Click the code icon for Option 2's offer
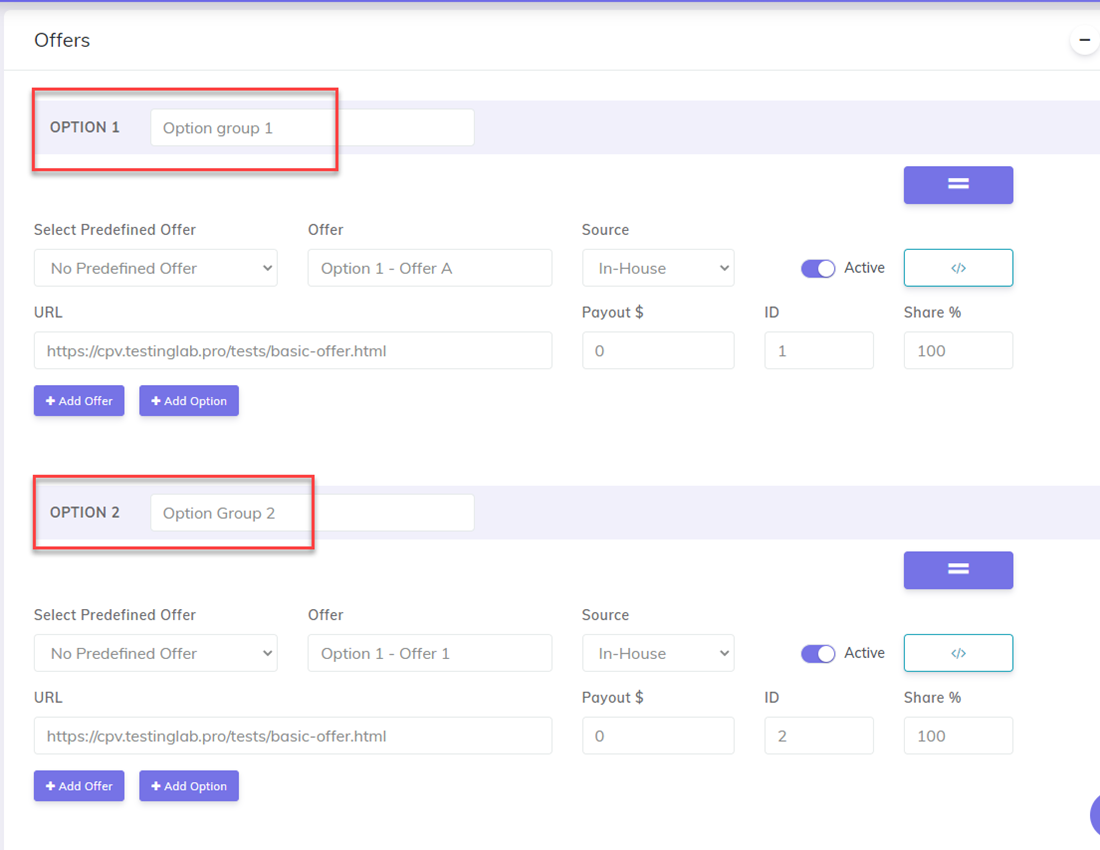This screenshot has width=1100, height=850. pyautogui.click(x=957, y=652)
